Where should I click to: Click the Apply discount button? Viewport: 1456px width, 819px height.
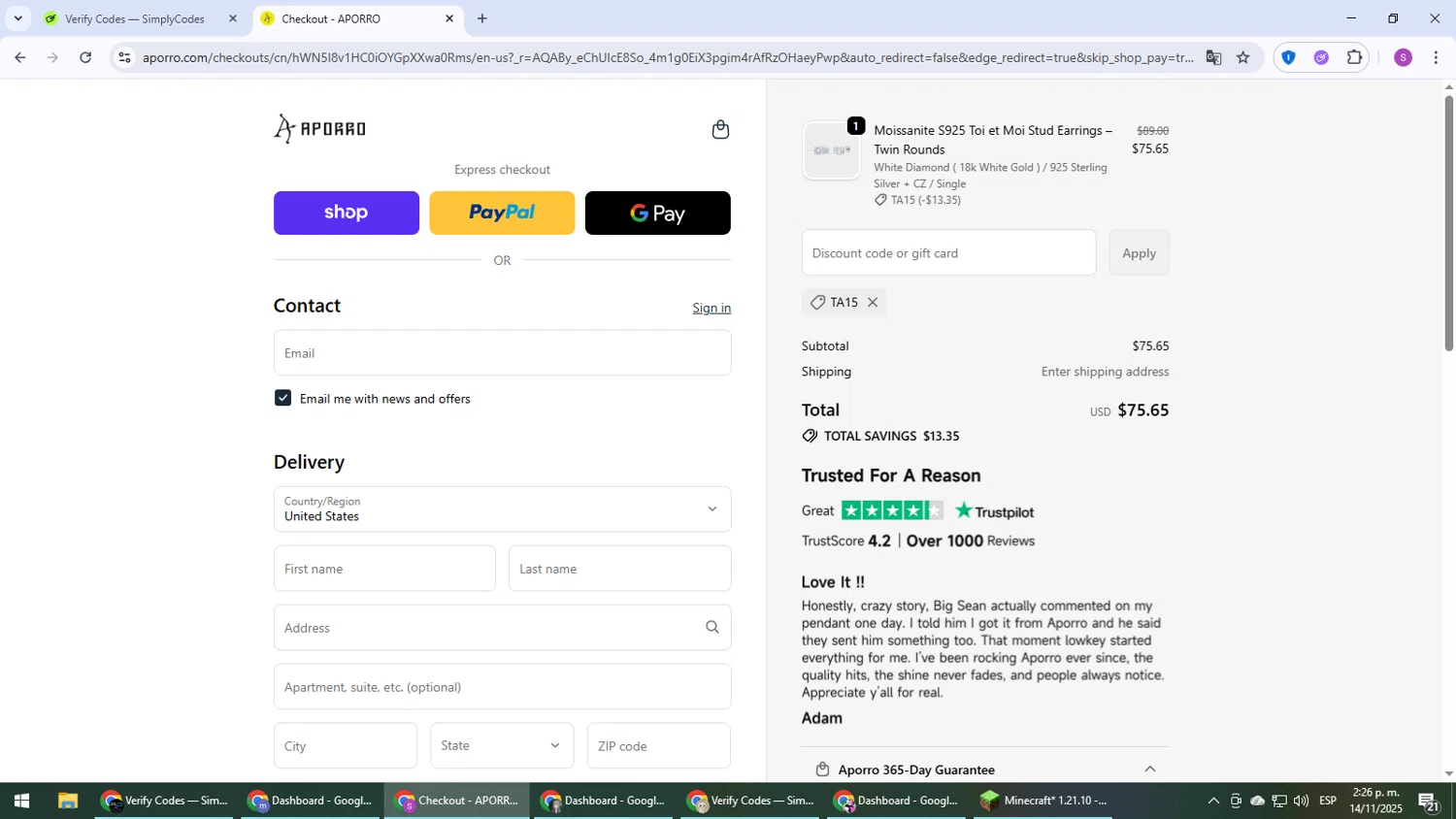1139,253
